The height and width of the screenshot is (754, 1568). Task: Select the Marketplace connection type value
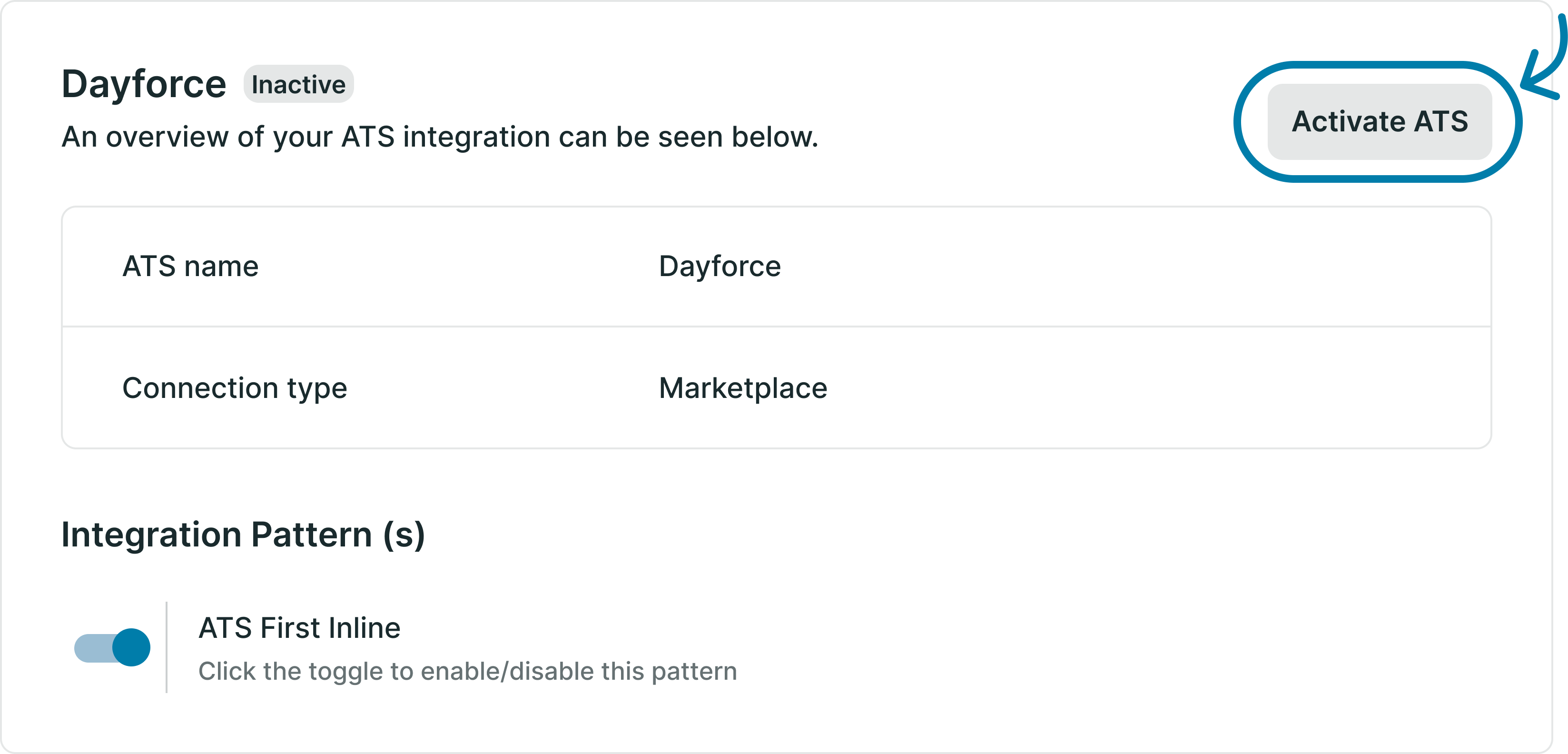tap(743, 388)
